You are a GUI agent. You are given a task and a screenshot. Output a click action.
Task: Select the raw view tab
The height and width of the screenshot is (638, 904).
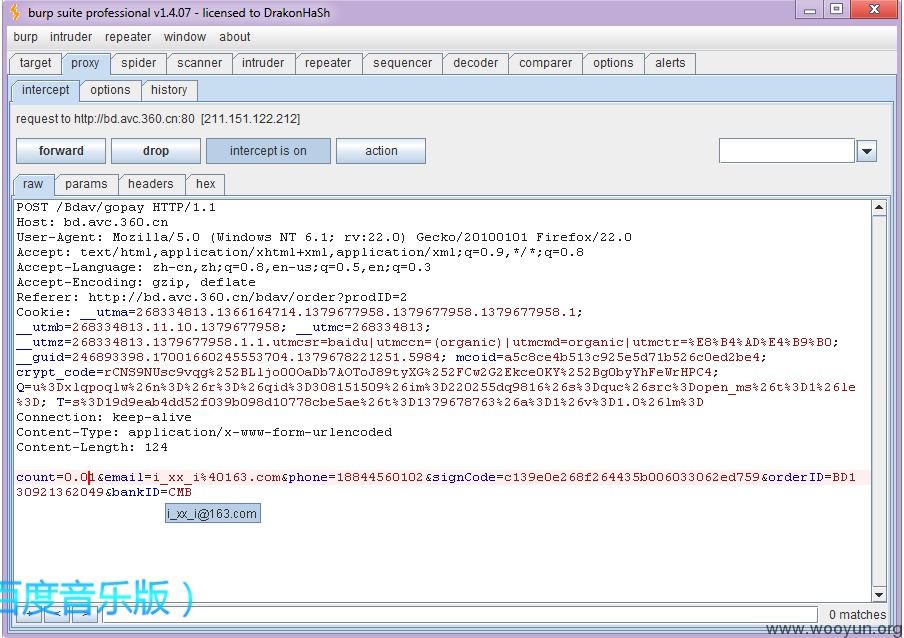coord(33,184)
